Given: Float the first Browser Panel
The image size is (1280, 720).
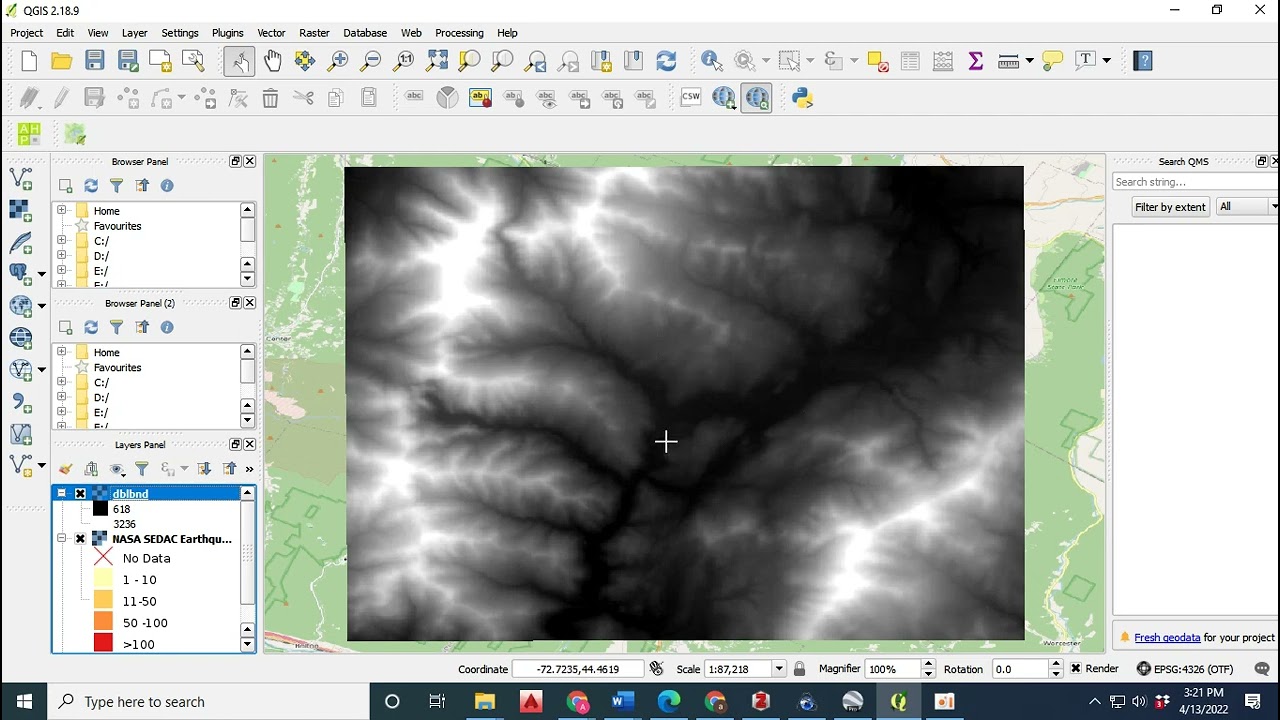Looking at the screenshot, I should [x=236, y=162].
